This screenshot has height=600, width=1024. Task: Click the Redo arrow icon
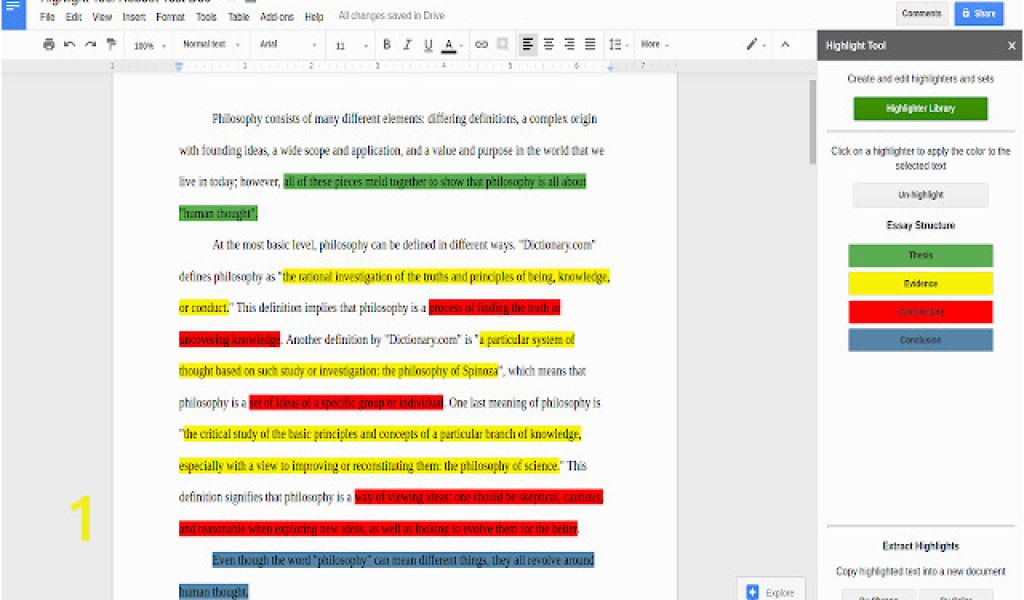90,44
